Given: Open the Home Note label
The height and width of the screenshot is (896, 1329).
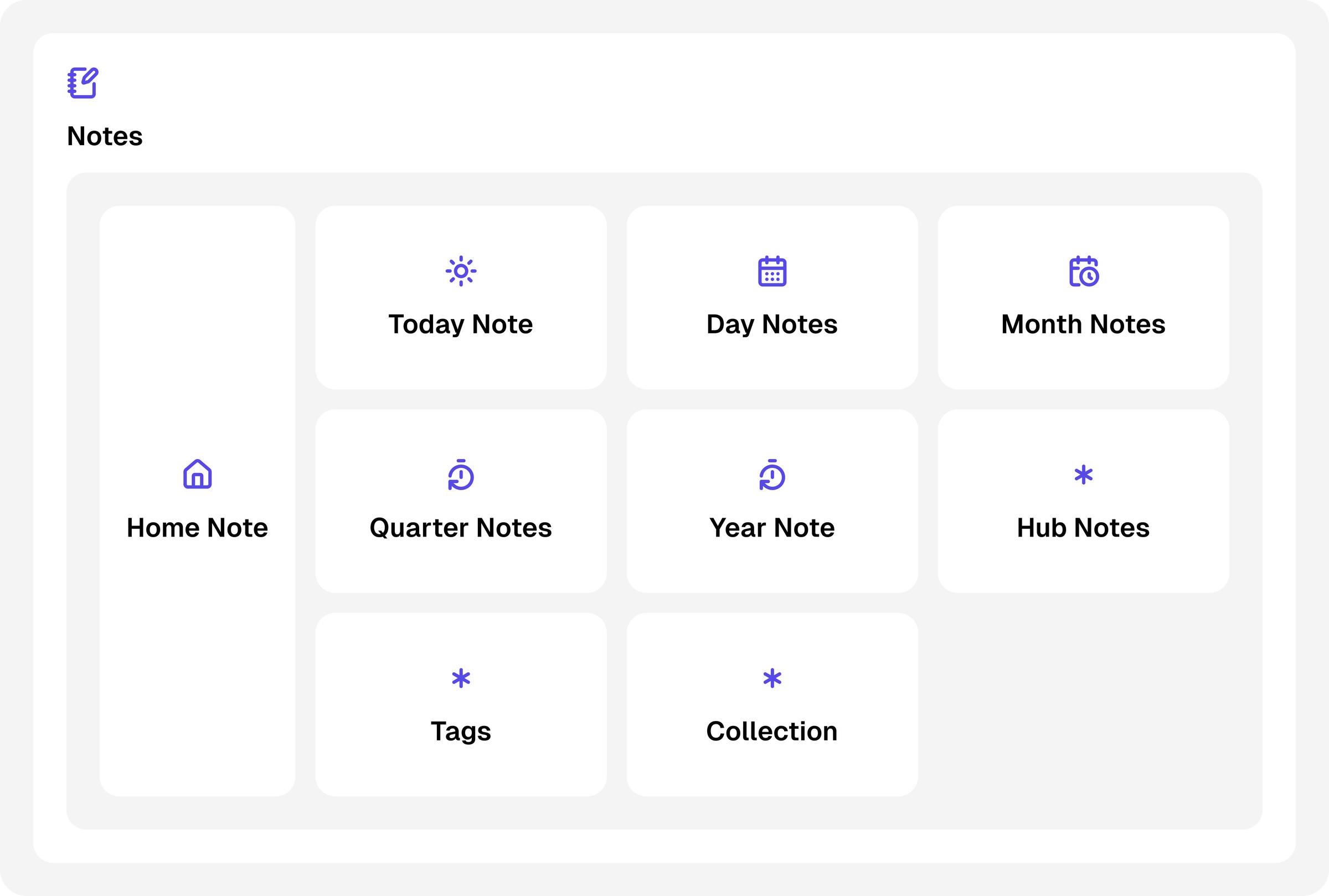Looking at the screenshot, I should (197, 528).
